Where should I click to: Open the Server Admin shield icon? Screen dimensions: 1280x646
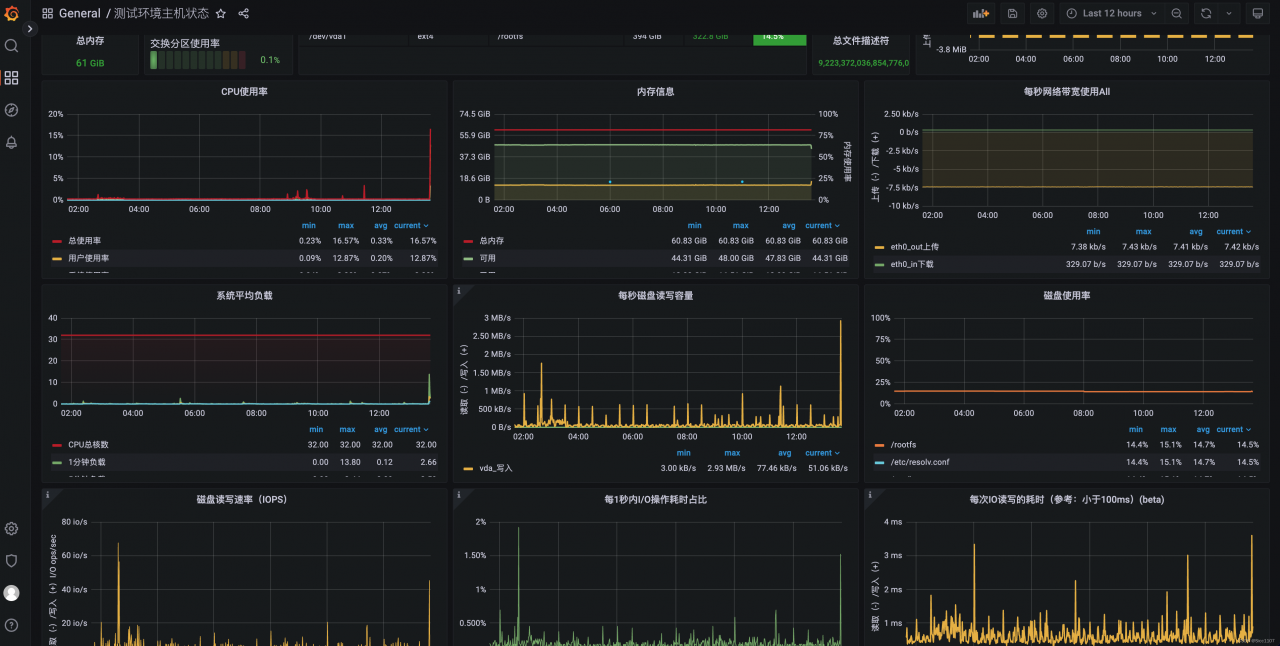click(x=11, y=561)
